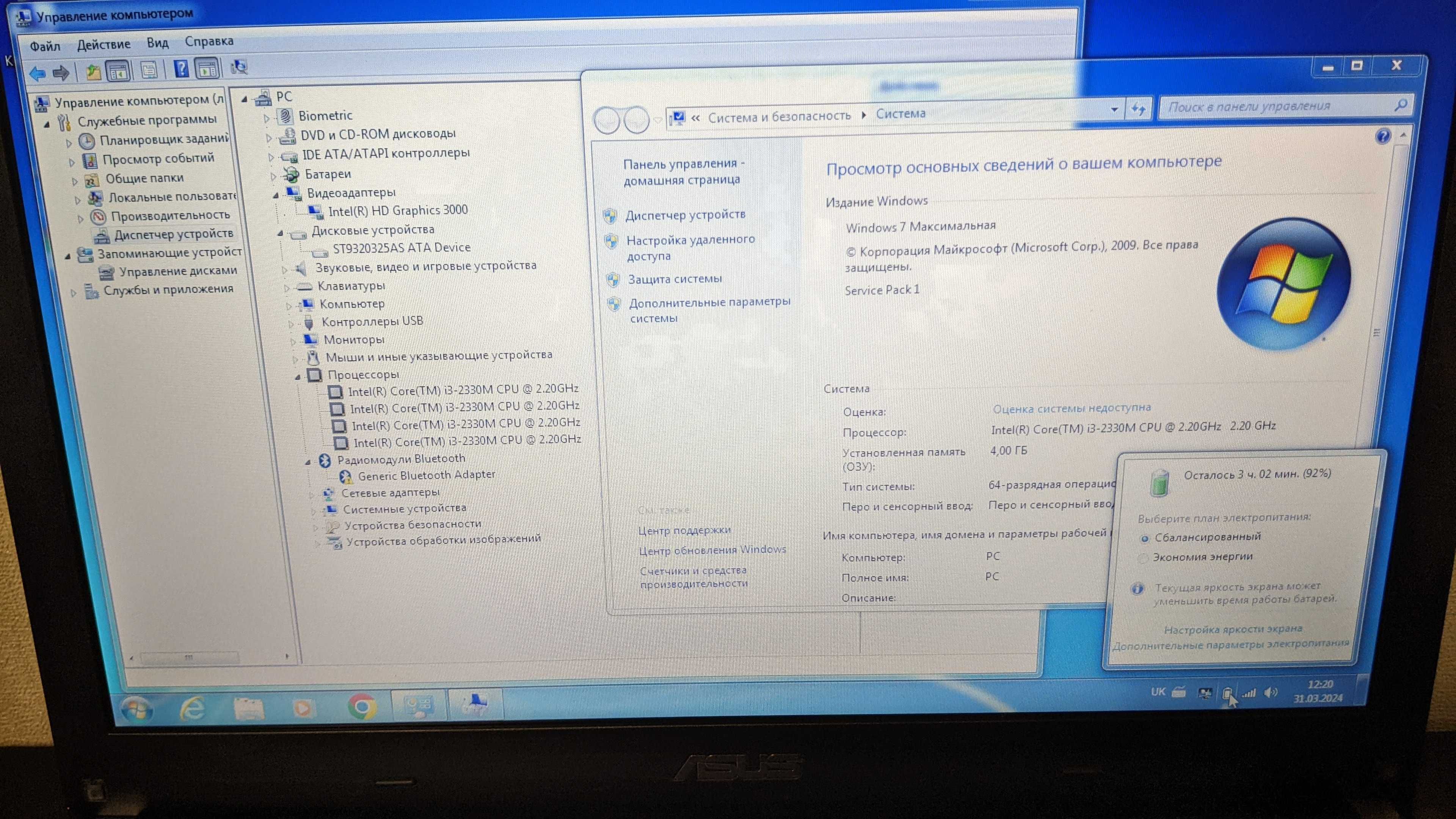
Task: Open the Справка menu
Action: (x=209, y=41)
